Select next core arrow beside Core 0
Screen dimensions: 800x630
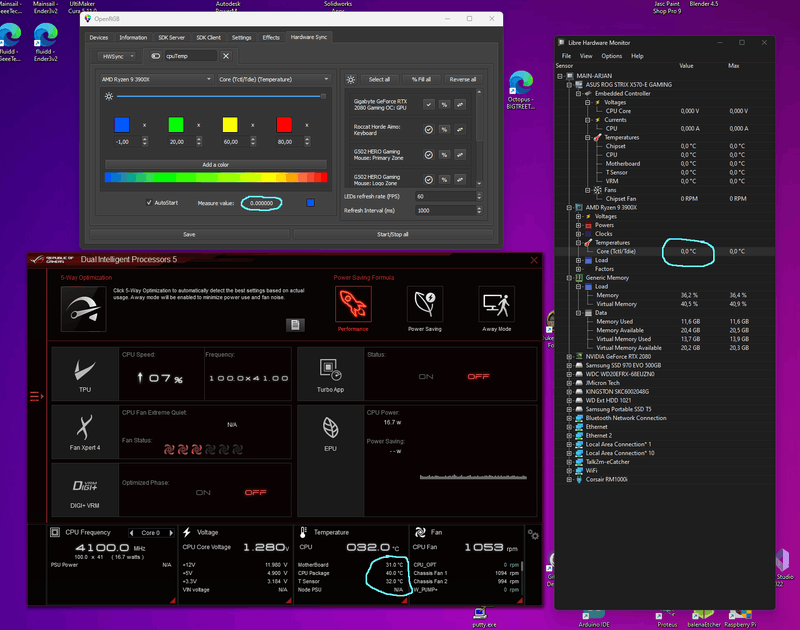click(171, 533)
